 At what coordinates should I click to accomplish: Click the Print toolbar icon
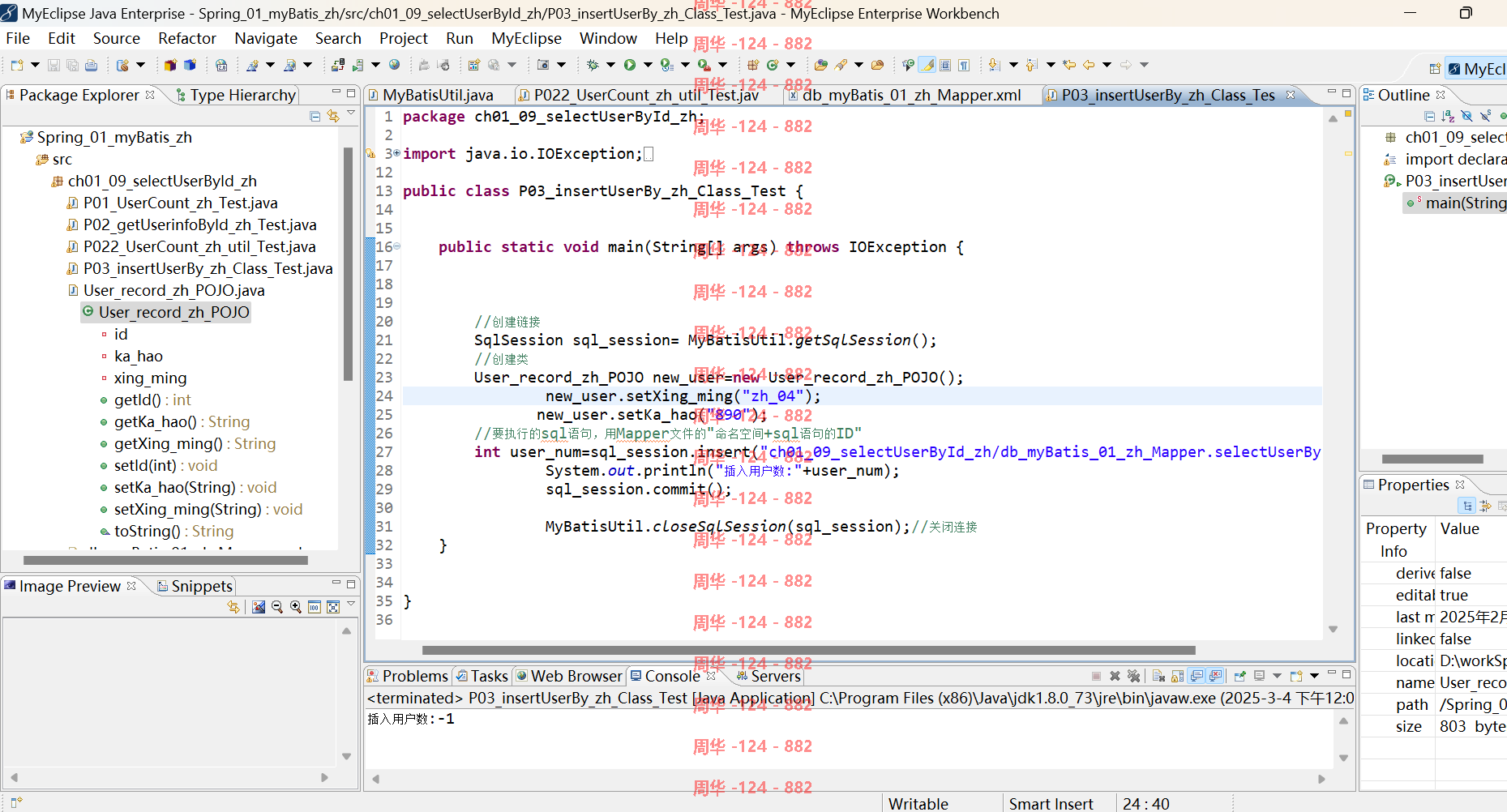91,65
